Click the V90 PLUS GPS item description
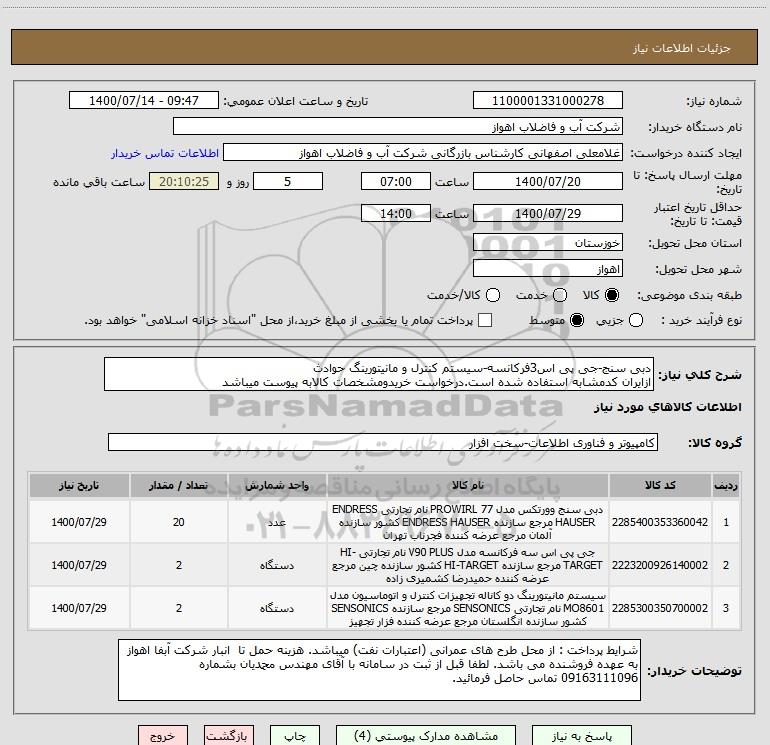 point(468,565)
